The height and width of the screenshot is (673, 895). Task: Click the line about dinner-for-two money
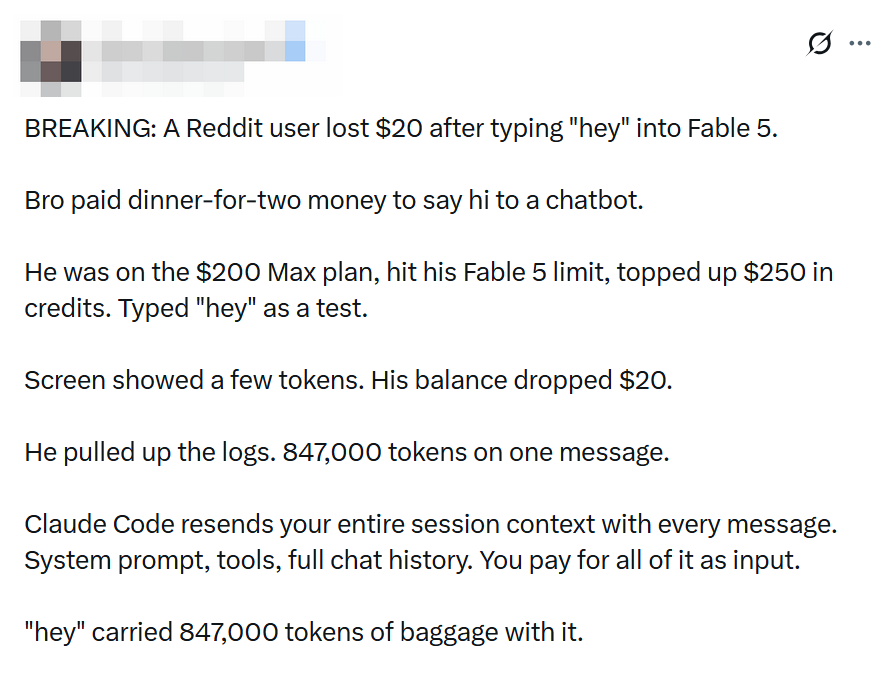click(x=334, y=201)
